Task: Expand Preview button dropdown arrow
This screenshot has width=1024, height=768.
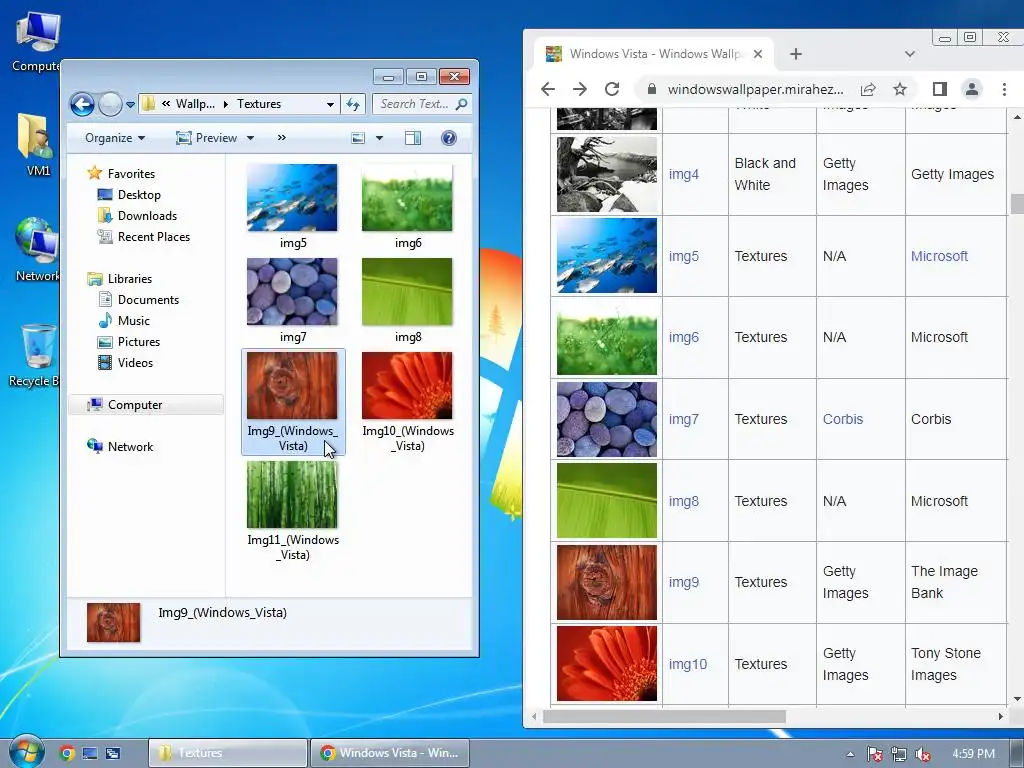Action: pos(250,138)
